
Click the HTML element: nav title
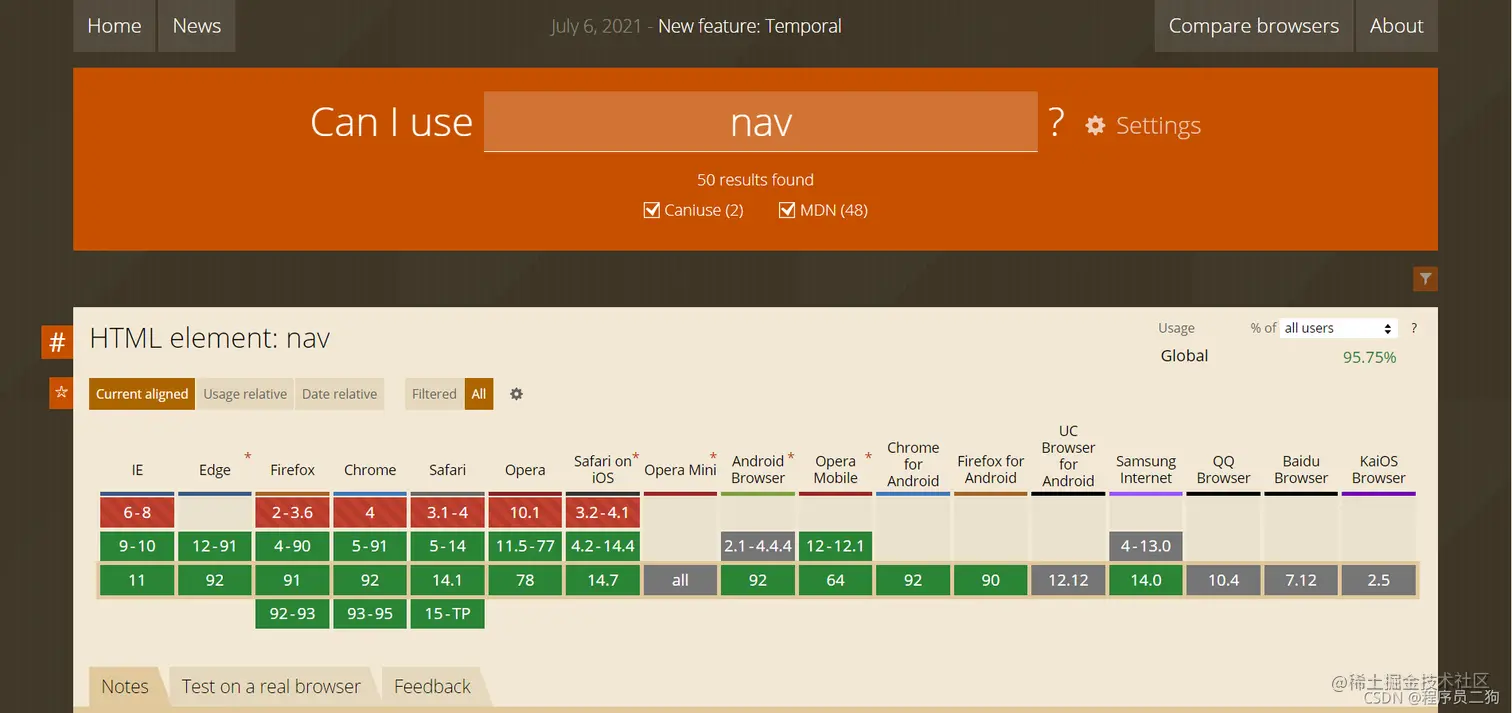click(x=210, y=338)
